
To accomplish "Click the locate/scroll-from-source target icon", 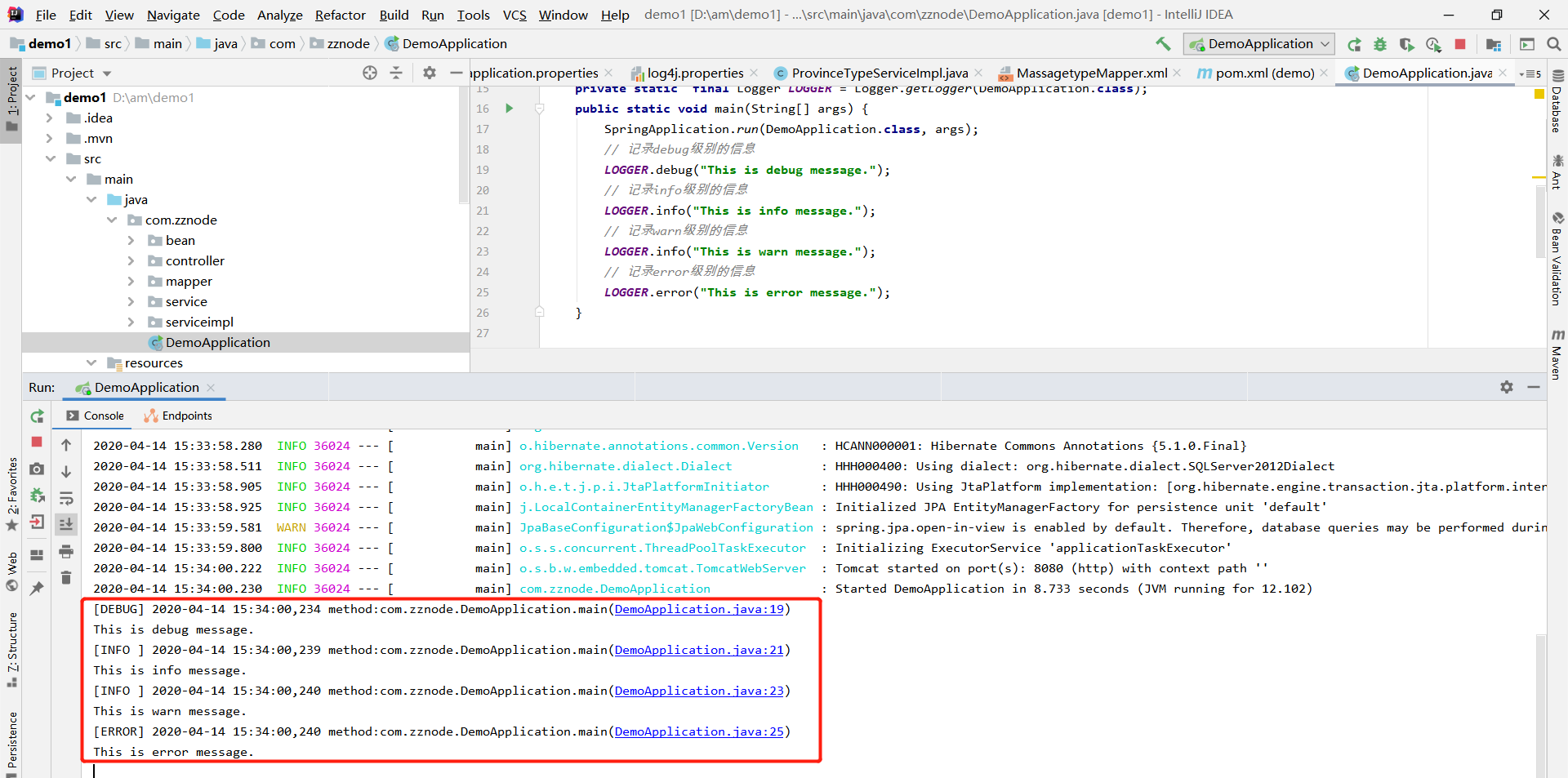I will (x=370, y=73).
